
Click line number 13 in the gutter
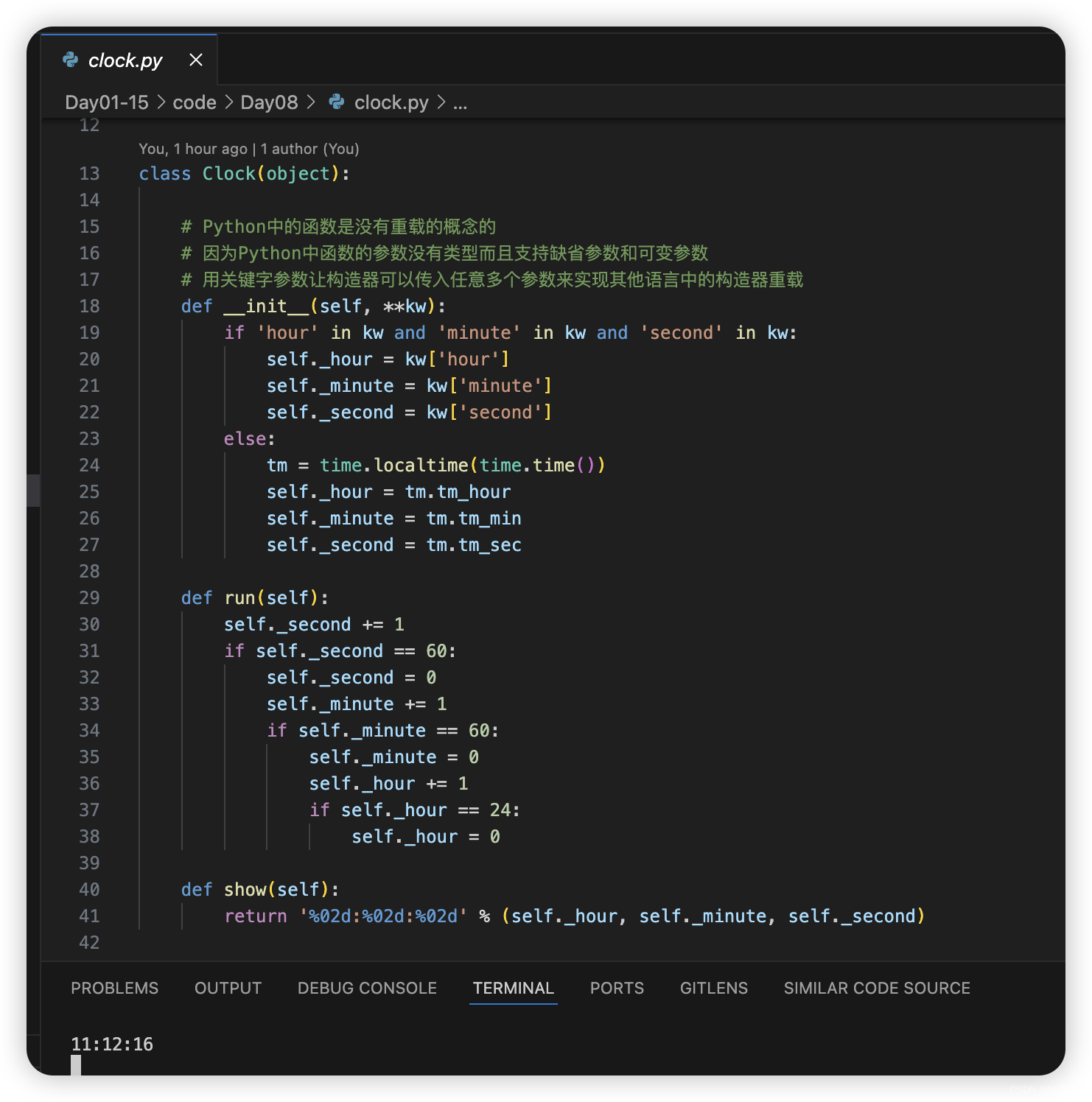click(88, 173)
